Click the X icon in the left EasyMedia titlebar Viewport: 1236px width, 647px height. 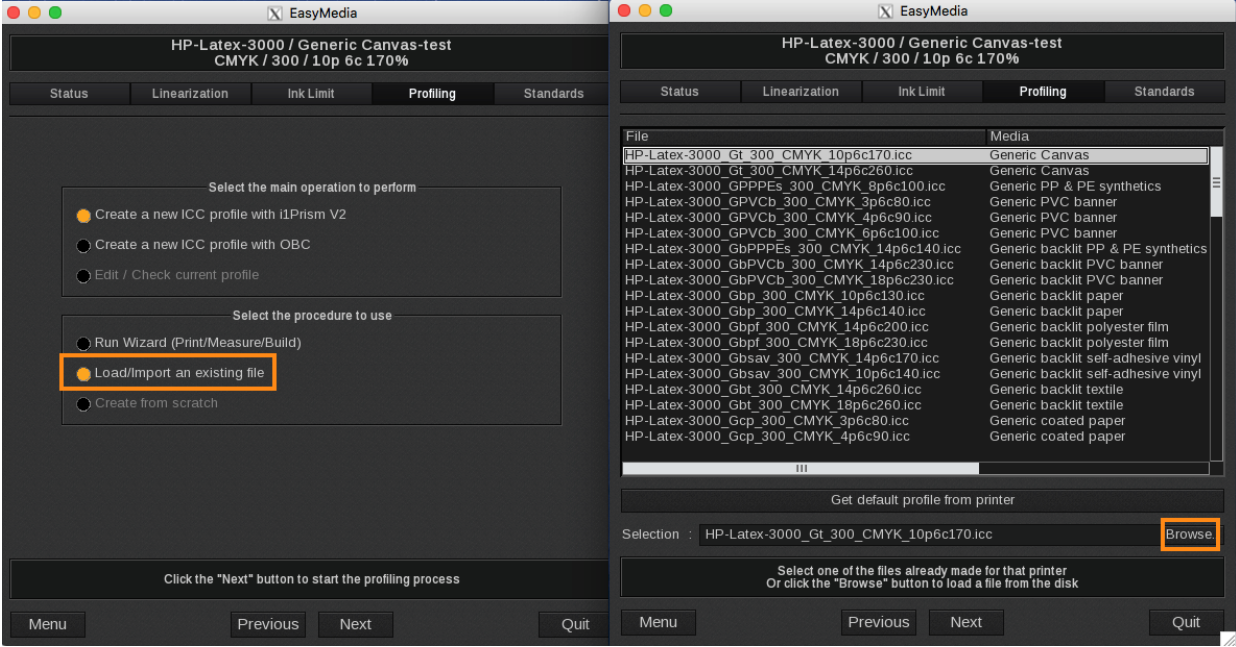(276, 12)
